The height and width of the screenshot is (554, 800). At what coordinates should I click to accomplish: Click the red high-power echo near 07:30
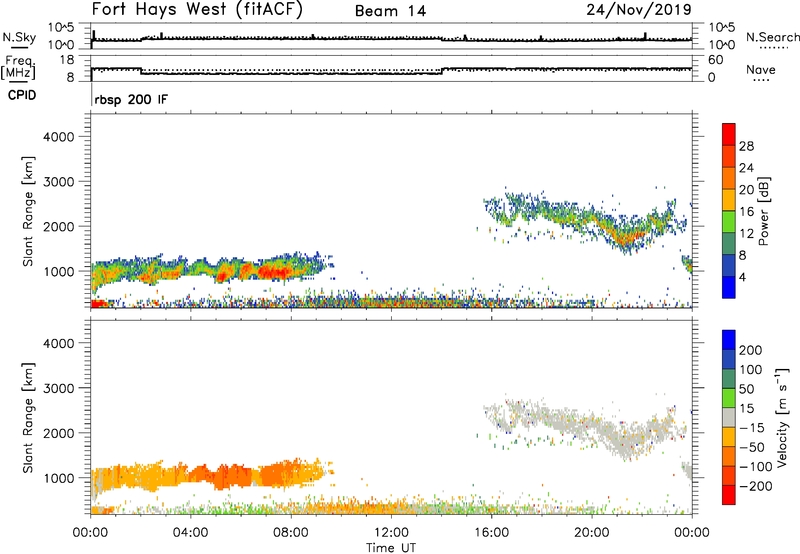click(273, 272)
